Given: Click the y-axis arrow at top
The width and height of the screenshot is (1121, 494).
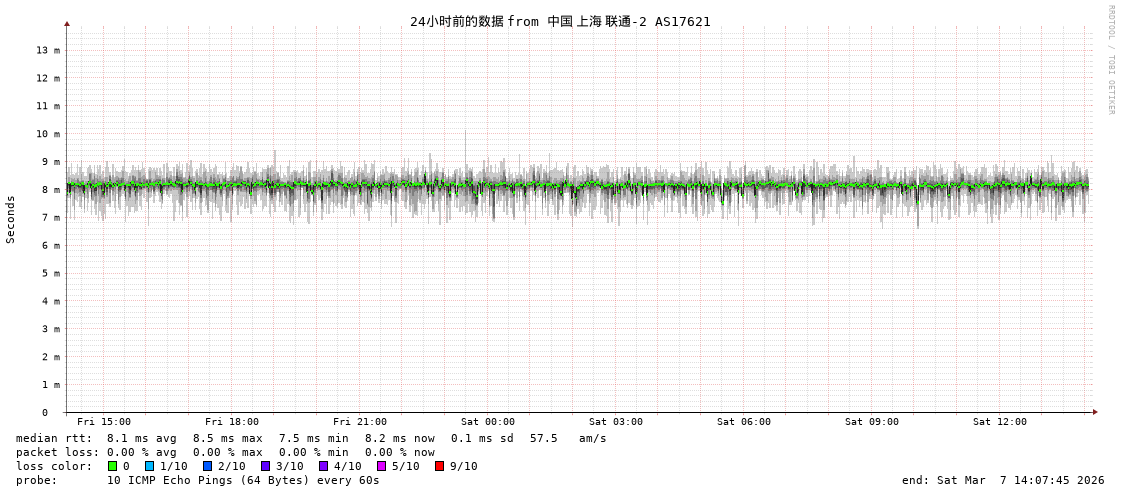Looking at the screenshot, I should coord(67,23).
